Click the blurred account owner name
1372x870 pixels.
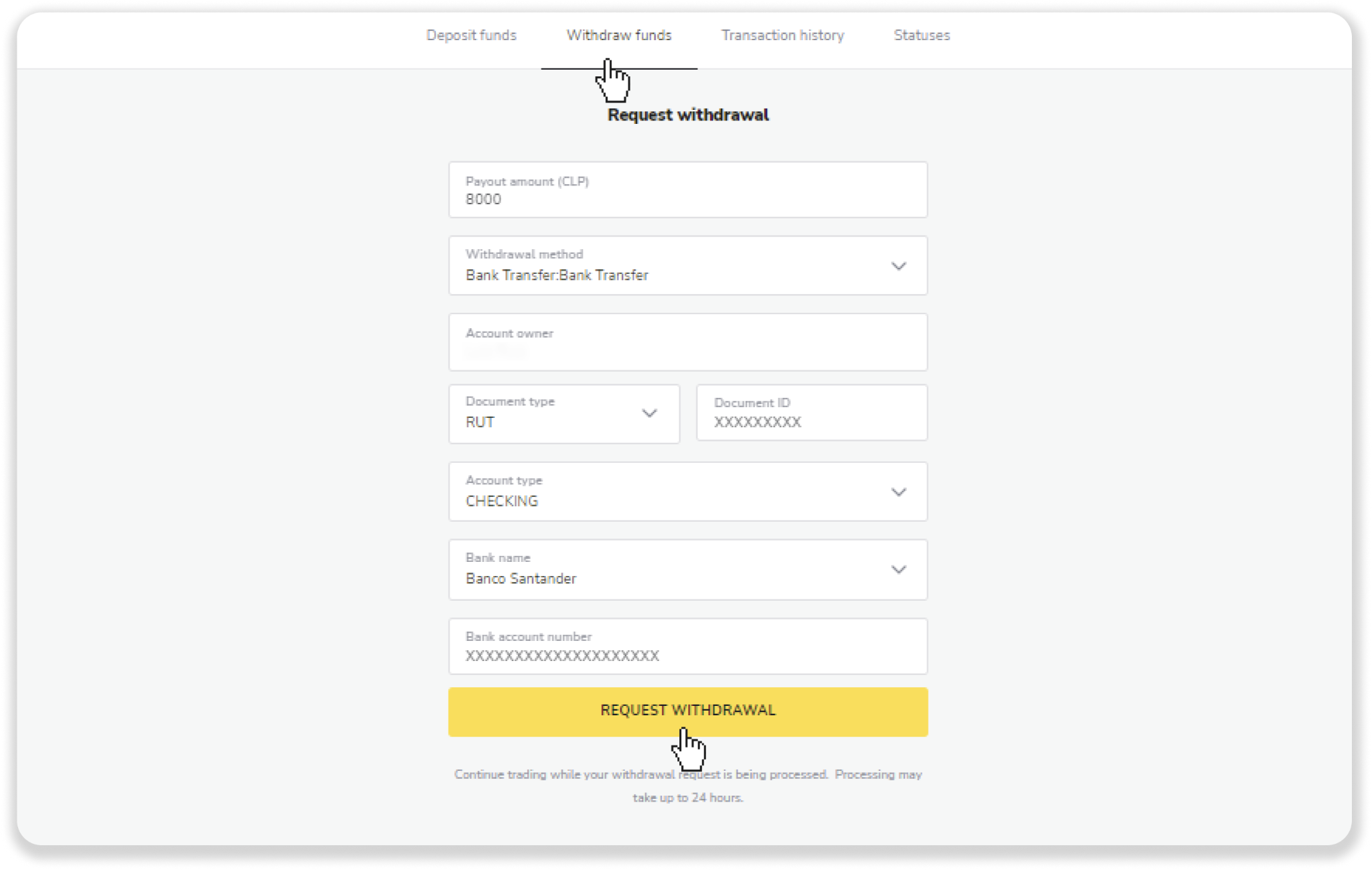click(496, 352)
